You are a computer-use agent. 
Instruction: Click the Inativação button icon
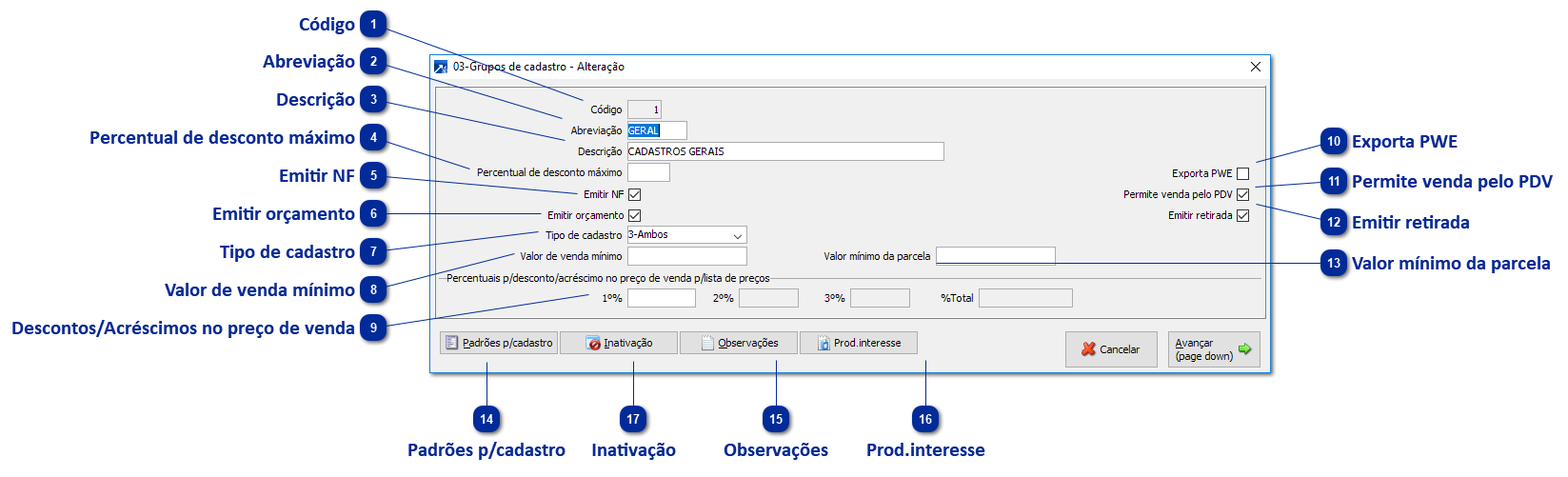[593, 343]
